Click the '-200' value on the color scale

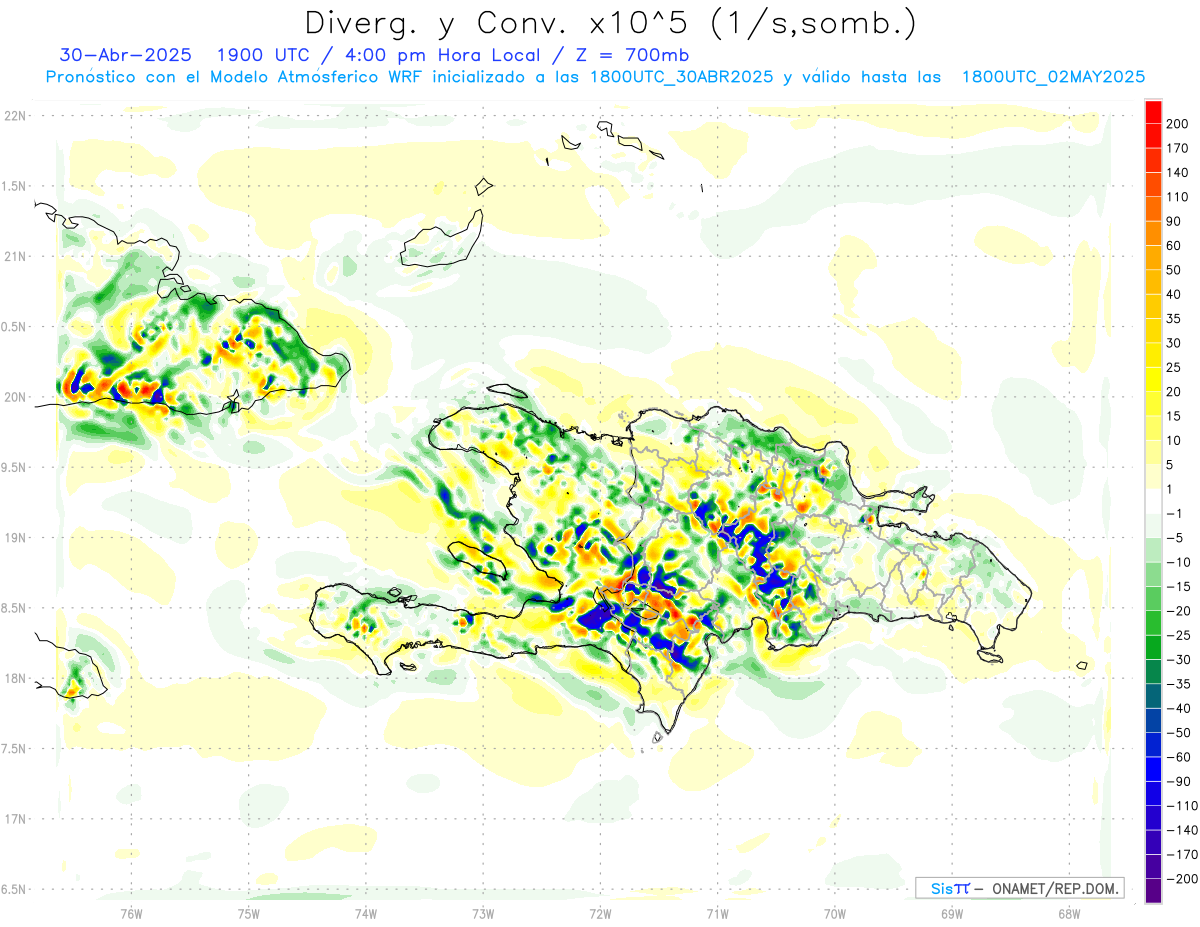click(x=1184, y=879)
